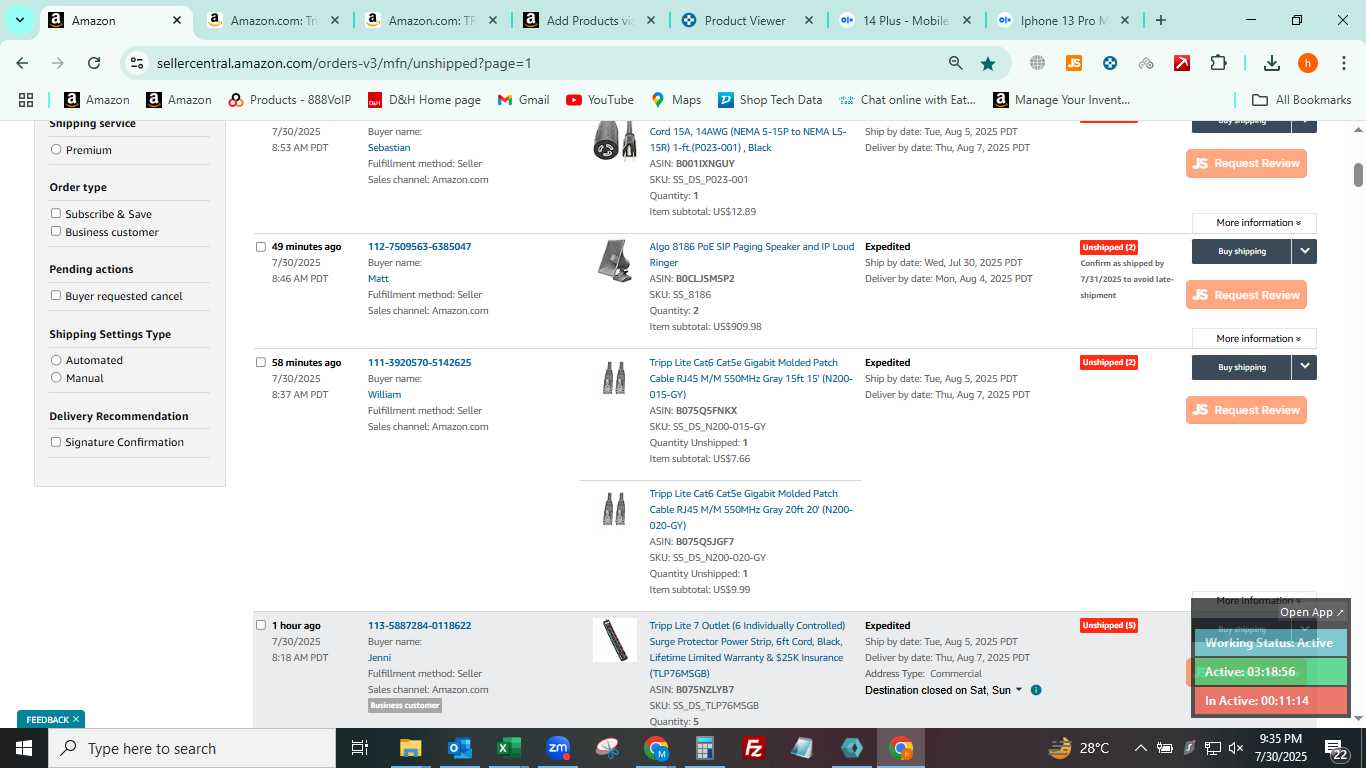Expand Buy shipping dropdown for William's order
This screenshot has width=1366, height=768.
point(1304,367)
